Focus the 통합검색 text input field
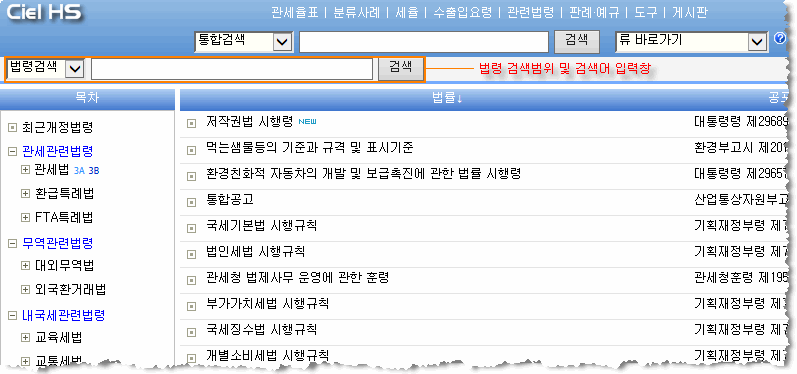 424,42
